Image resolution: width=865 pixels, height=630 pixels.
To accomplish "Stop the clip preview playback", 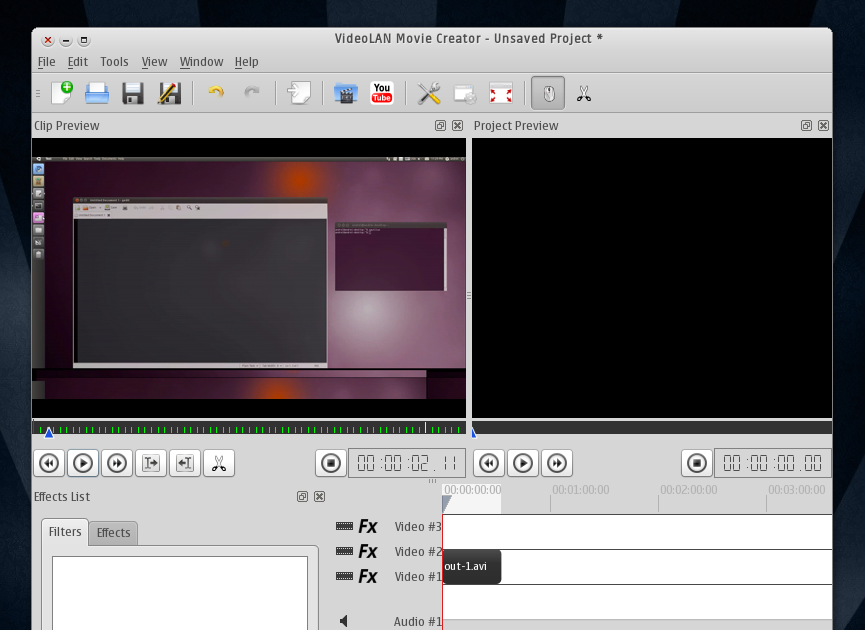I will (x=331, y=463).
